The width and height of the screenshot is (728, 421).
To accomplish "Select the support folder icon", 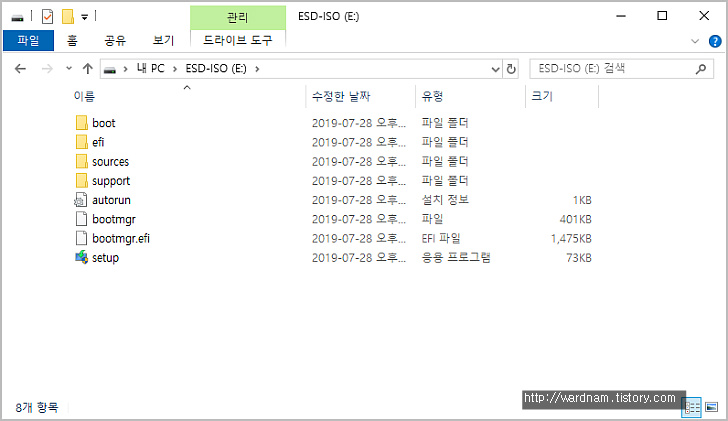I will tap(81, 181).
